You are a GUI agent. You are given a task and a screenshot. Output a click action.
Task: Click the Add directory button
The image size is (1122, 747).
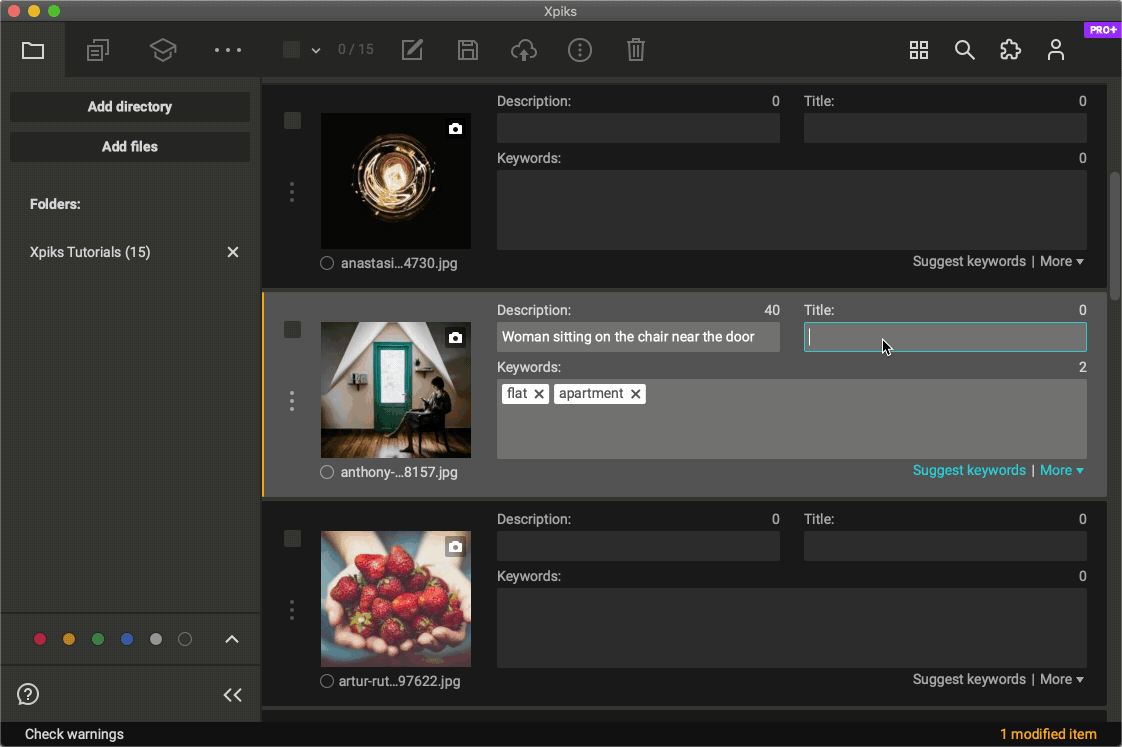click(x=130, y=107)
